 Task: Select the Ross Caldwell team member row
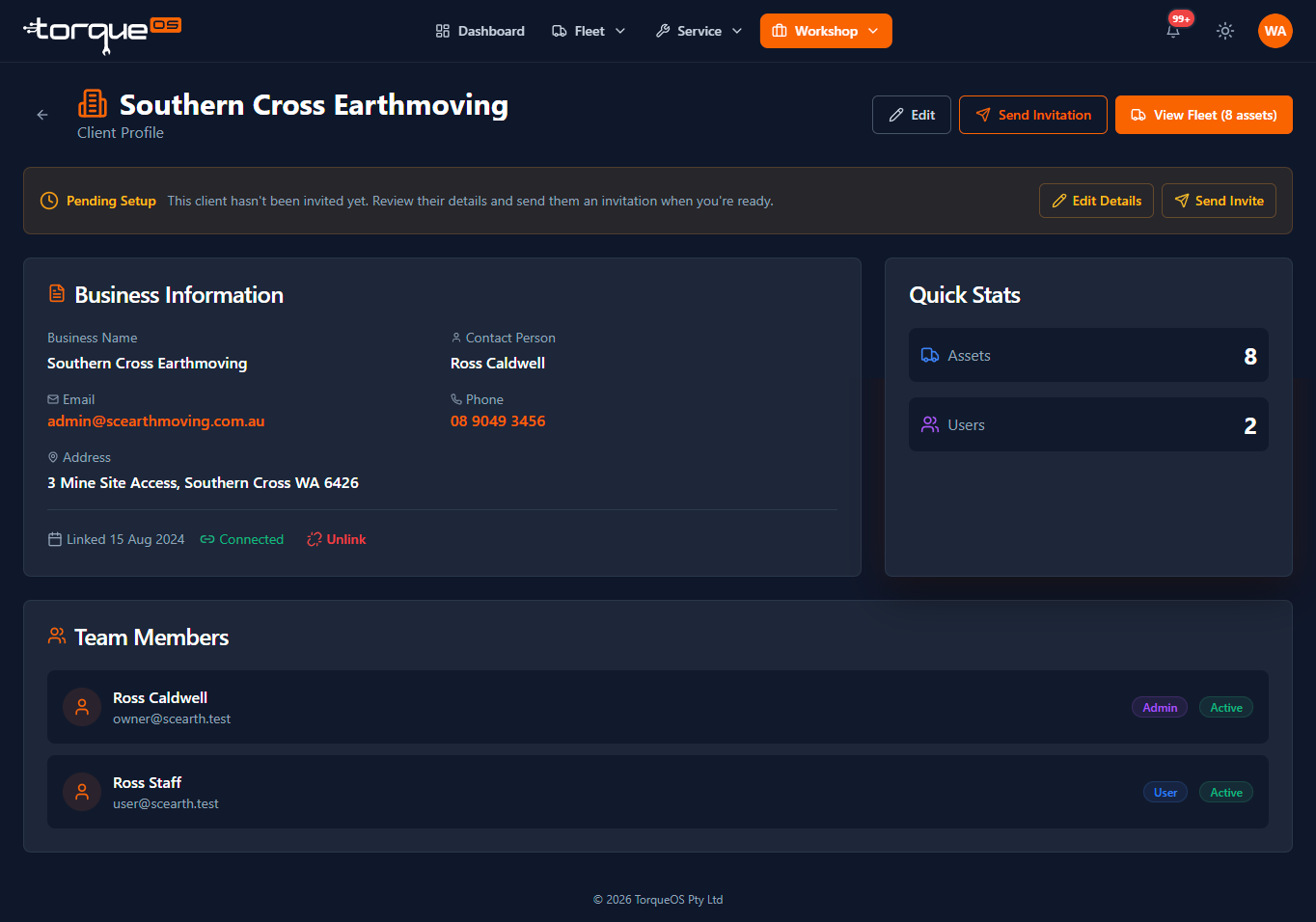pyautogui.click(x=658, y=707)
